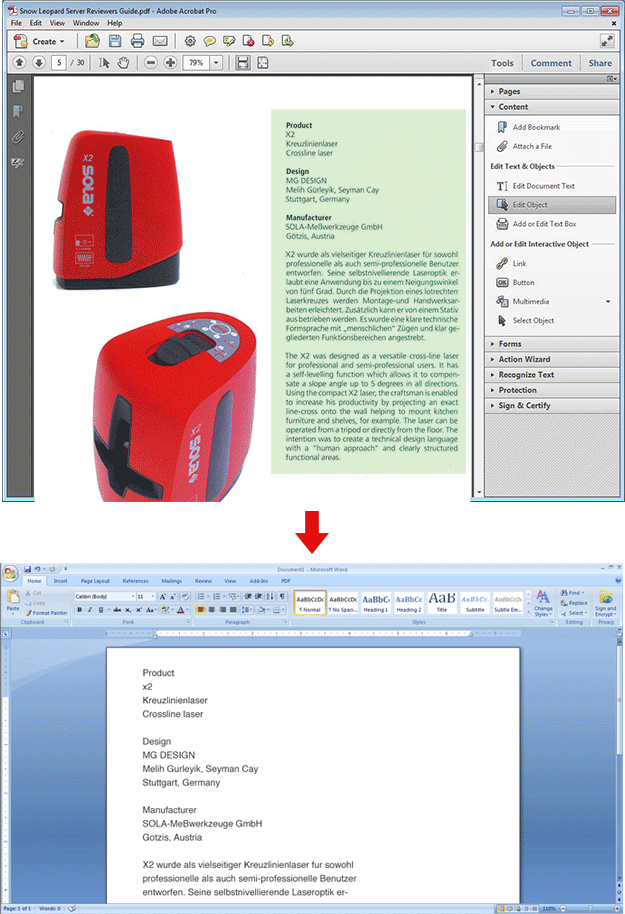Screen dimensions: 625x914
Task: Apply Heading 1 style in Word
Action: (376, 603)
